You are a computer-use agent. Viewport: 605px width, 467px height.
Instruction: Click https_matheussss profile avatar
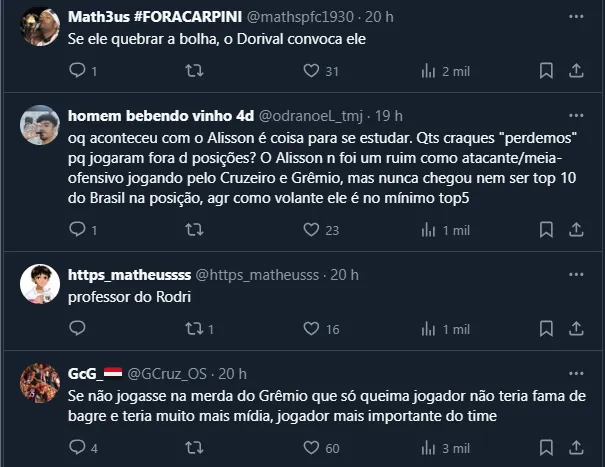(x=40, y=284)
